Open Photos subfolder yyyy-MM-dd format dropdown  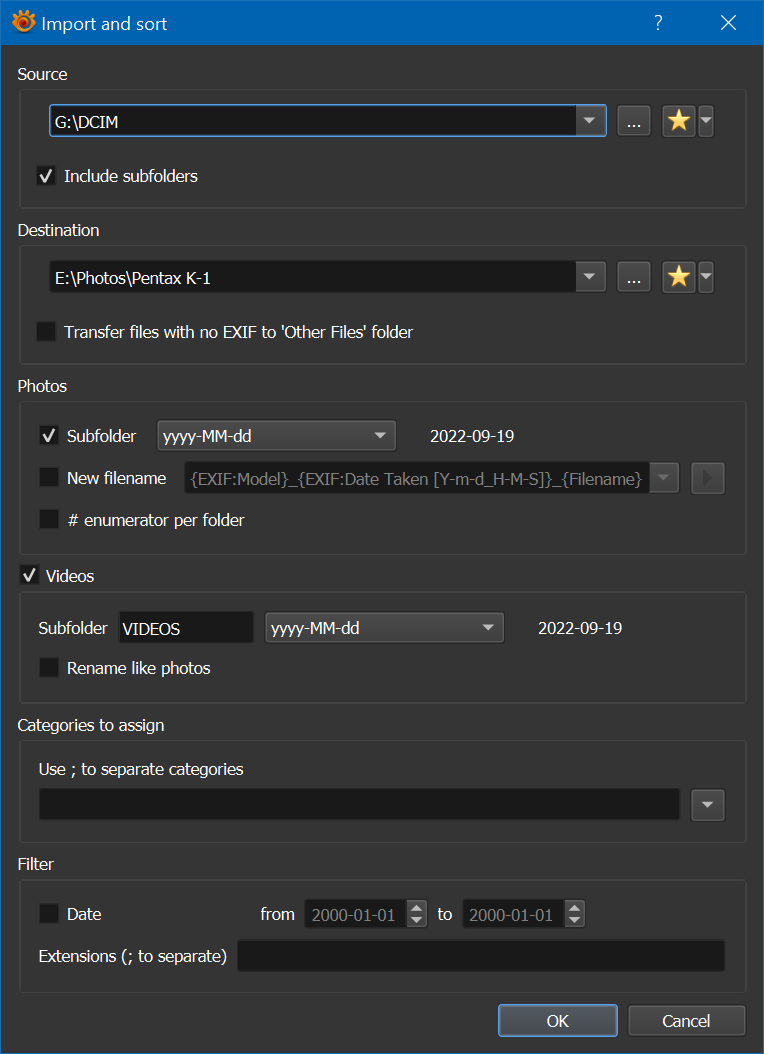tap(379, 436)
